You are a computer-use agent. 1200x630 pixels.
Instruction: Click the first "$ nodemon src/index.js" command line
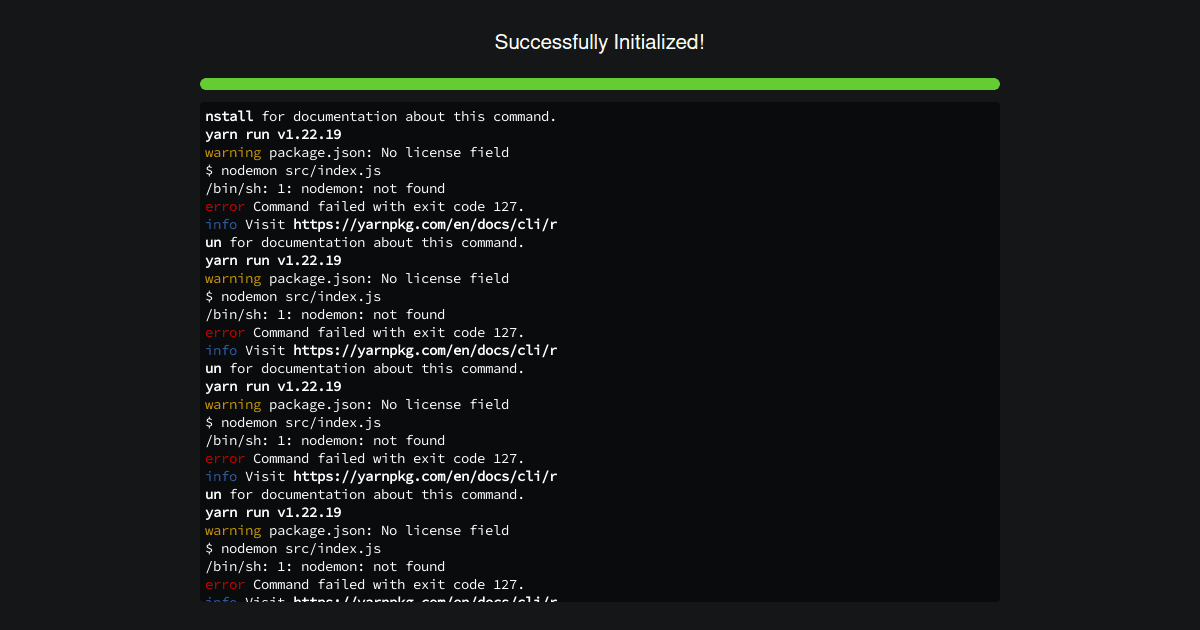tap(293, 171)
